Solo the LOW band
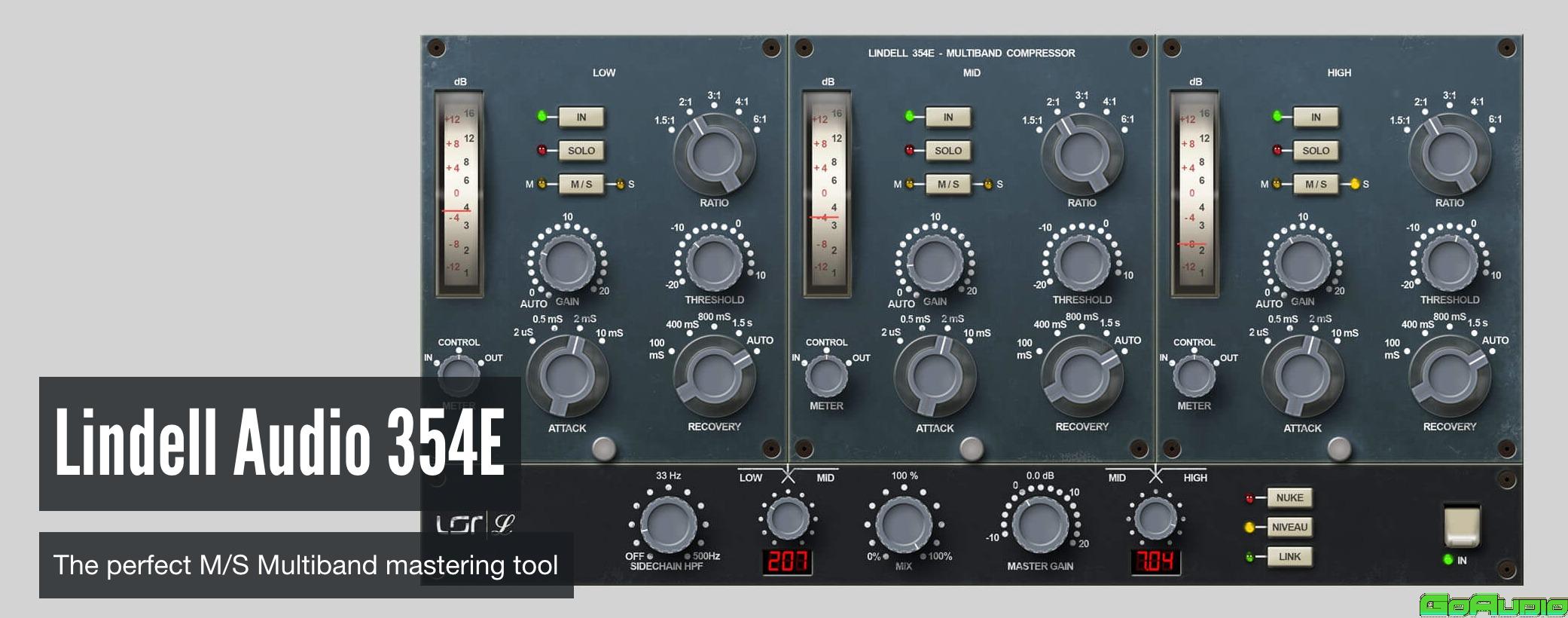The height and width of the screenshot is (618, 1568). coord(581,151)
